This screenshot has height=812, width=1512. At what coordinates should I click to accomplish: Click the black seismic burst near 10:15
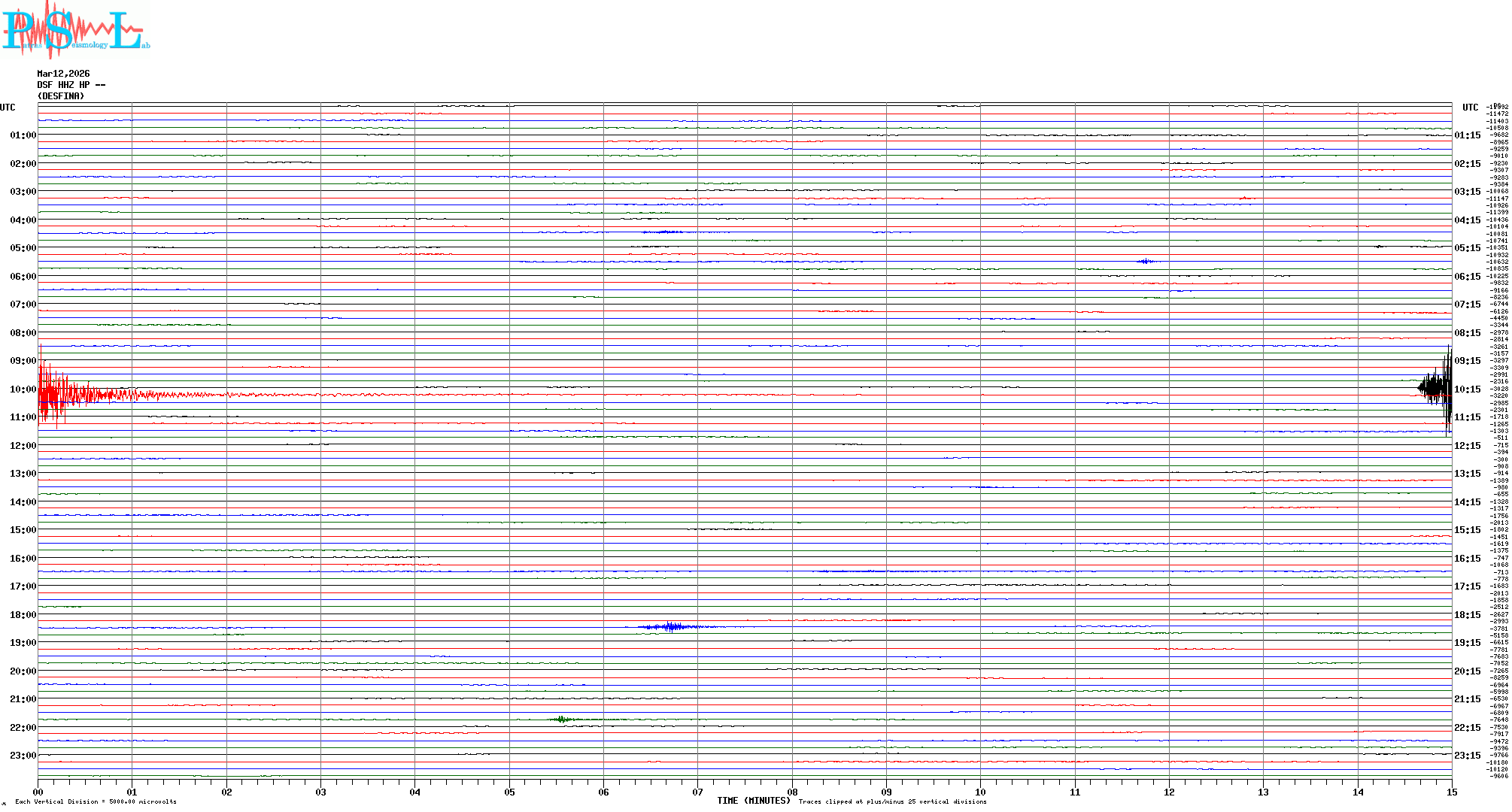click(x=1435, y=389)
